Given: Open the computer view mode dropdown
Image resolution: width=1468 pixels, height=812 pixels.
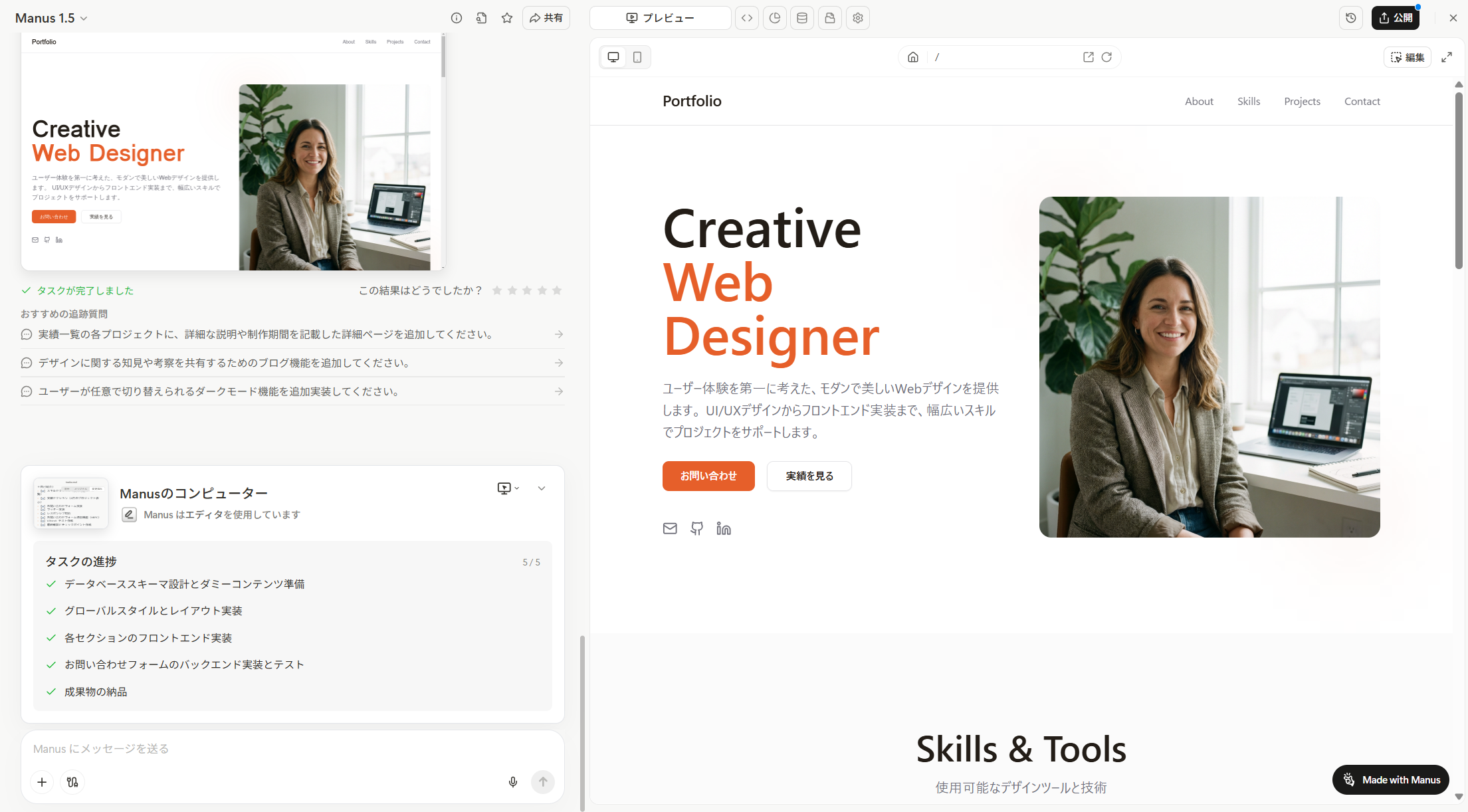Looking at the screenshot, I should coord(508,488).
